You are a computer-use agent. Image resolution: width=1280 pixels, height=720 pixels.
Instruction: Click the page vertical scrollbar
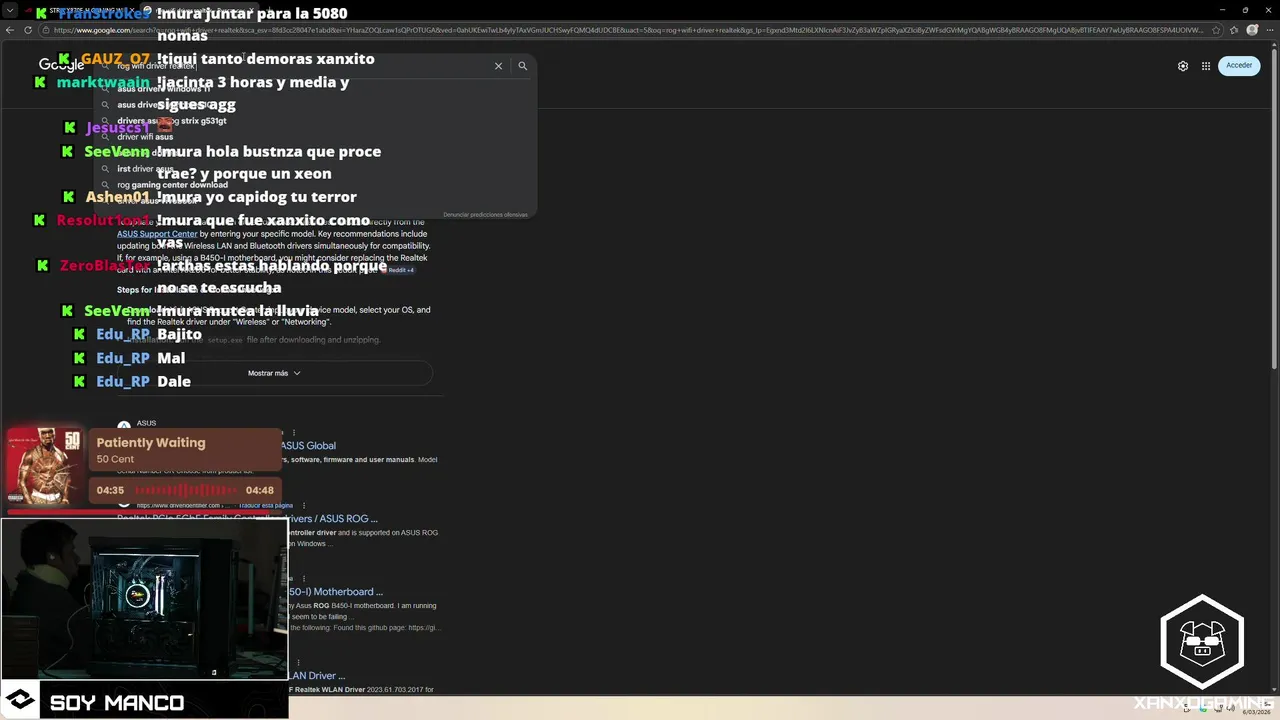[x=1274, y=210]
